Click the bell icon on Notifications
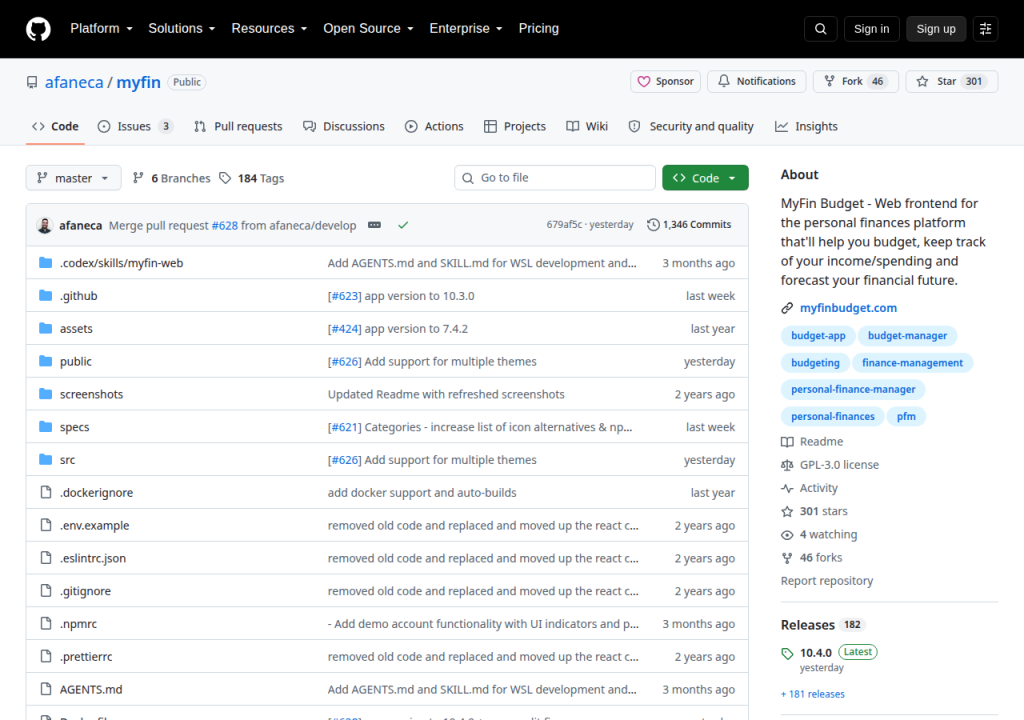 tap(724, 81)
